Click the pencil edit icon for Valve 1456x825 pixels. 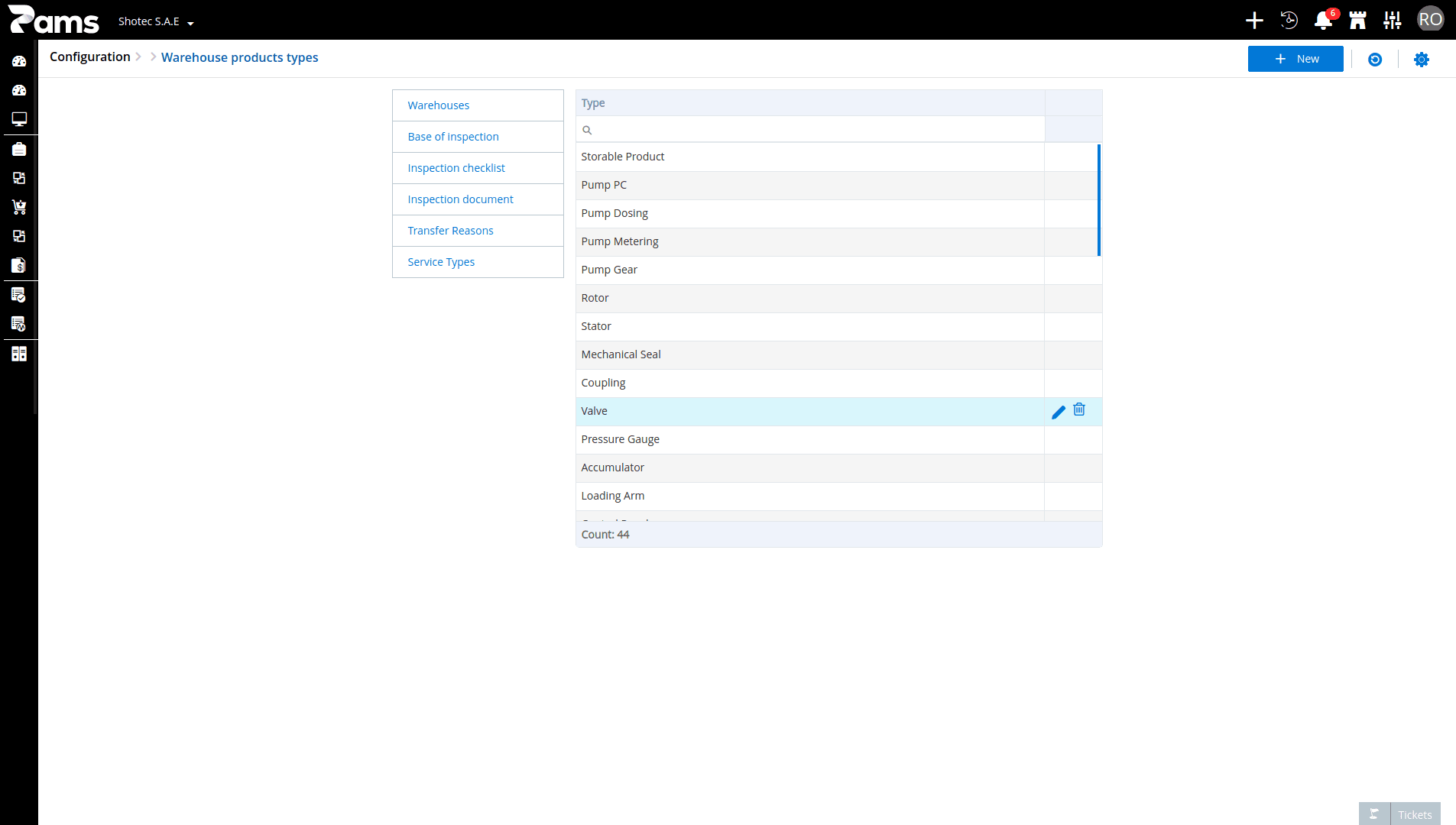point(1059,412)
